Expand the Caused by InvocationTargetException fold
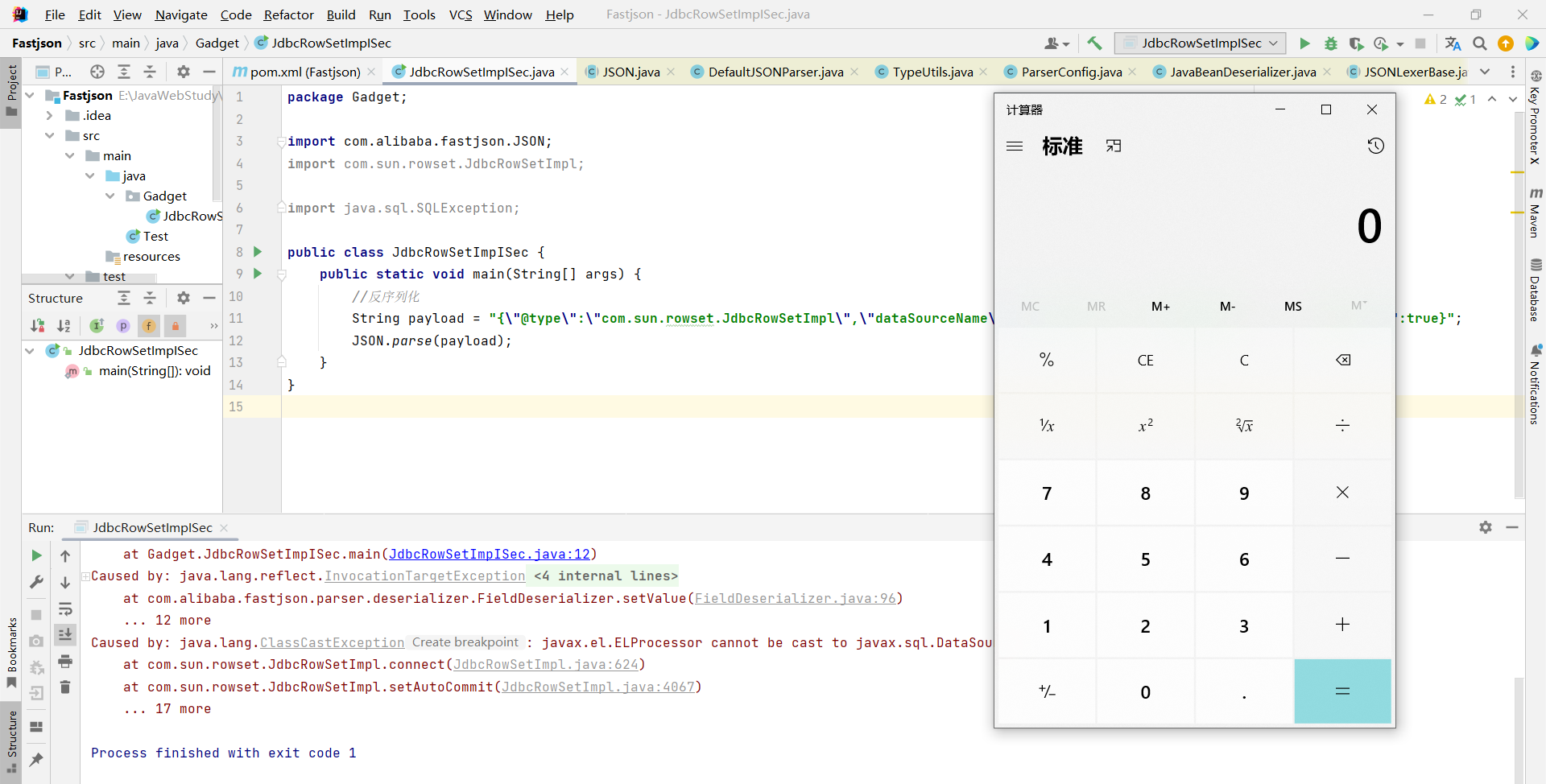The image size is (1546, 784). coord(85,576)
